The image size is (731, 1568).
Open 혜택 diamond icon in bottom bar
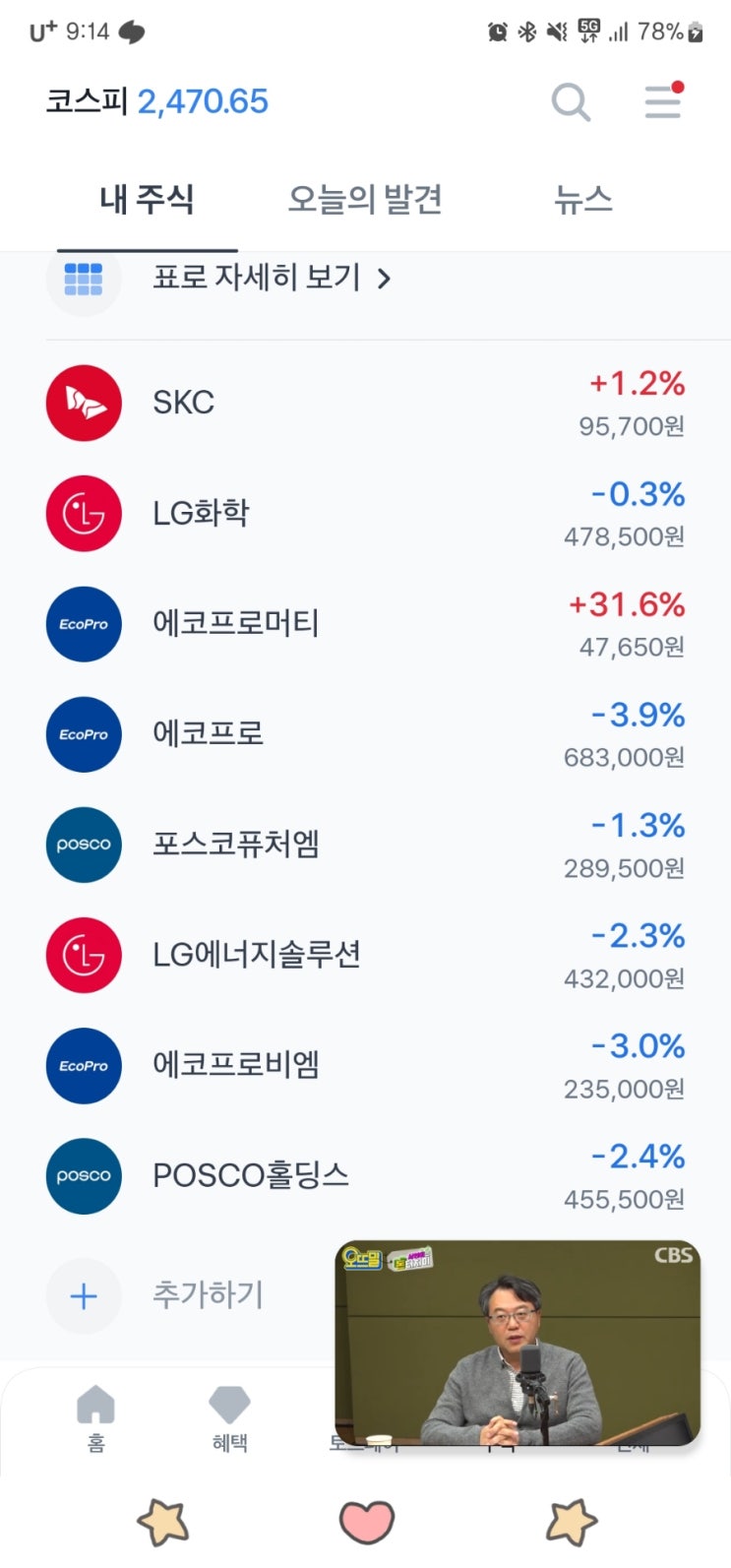pos(229,1417)
